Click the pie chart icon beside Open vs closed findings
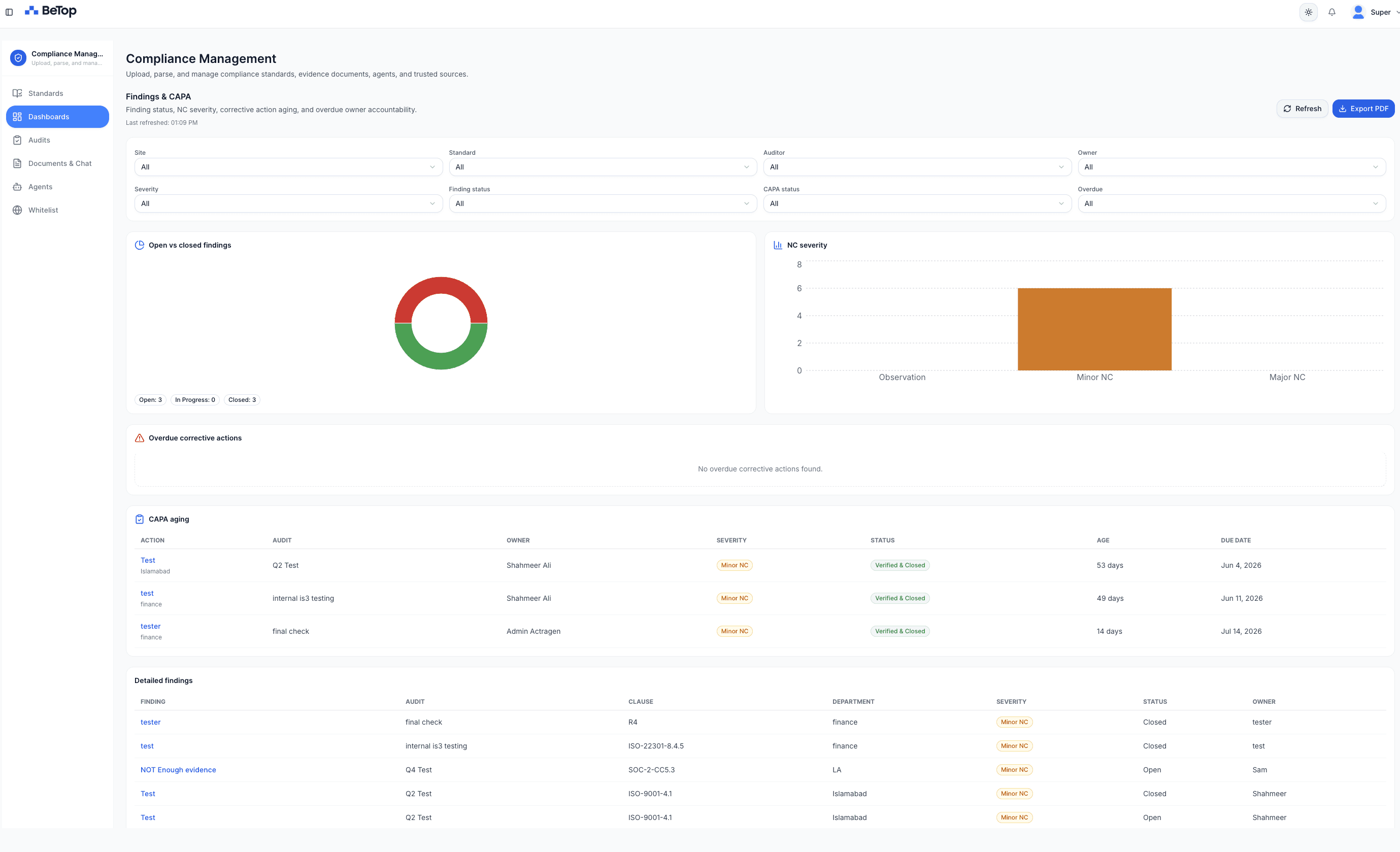1400x852 pixels. (139, 245)
